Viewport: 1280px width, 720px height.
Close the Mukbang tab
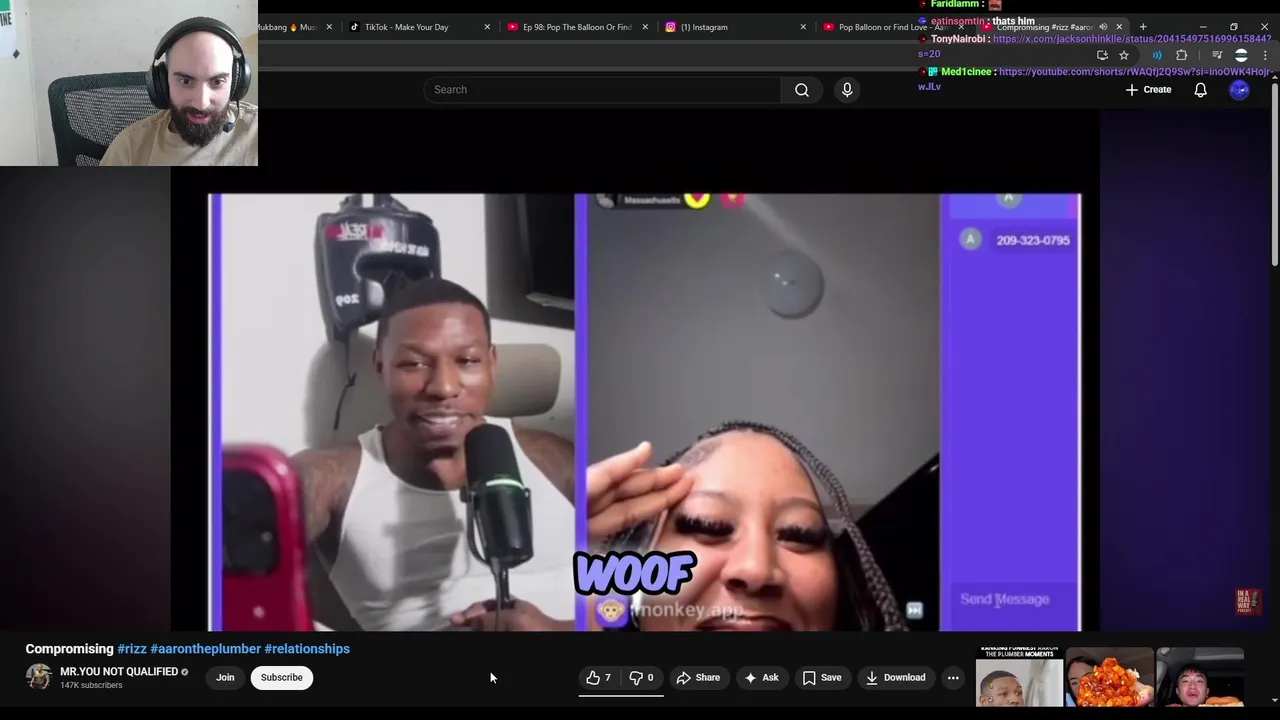tap(329, 27)
